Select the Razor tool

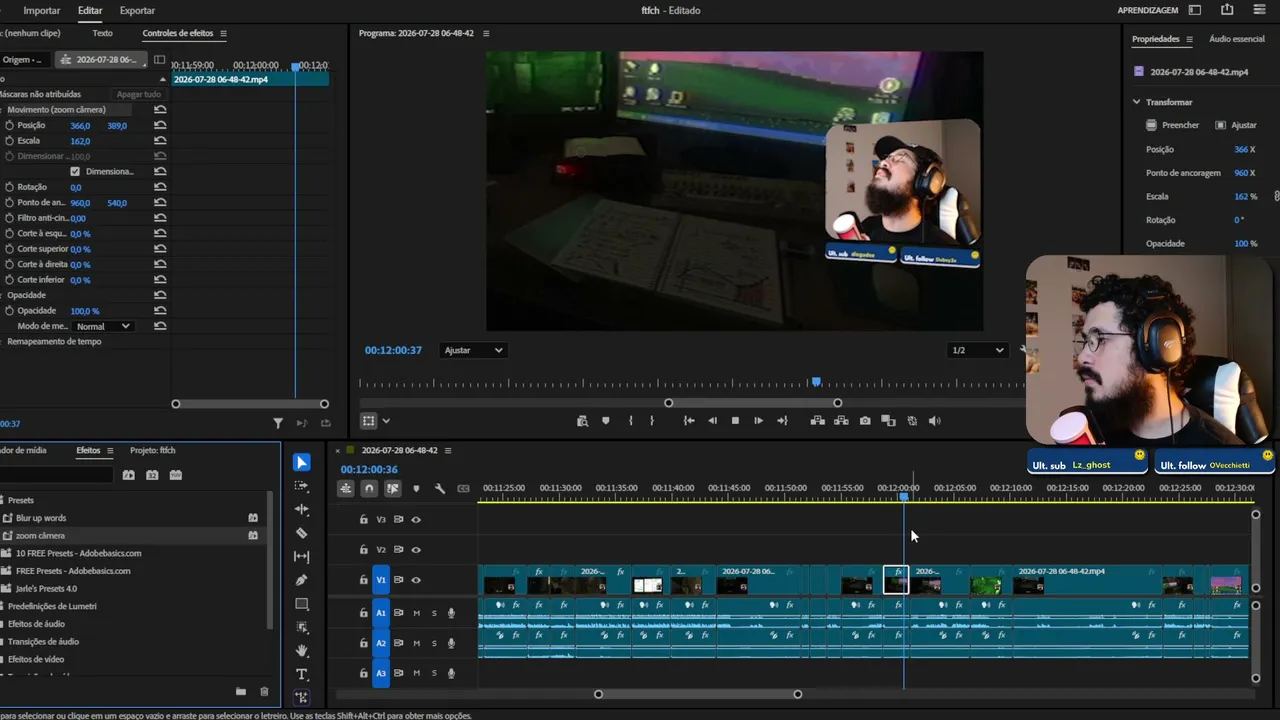pyautogui.click(x=302, y=533)
